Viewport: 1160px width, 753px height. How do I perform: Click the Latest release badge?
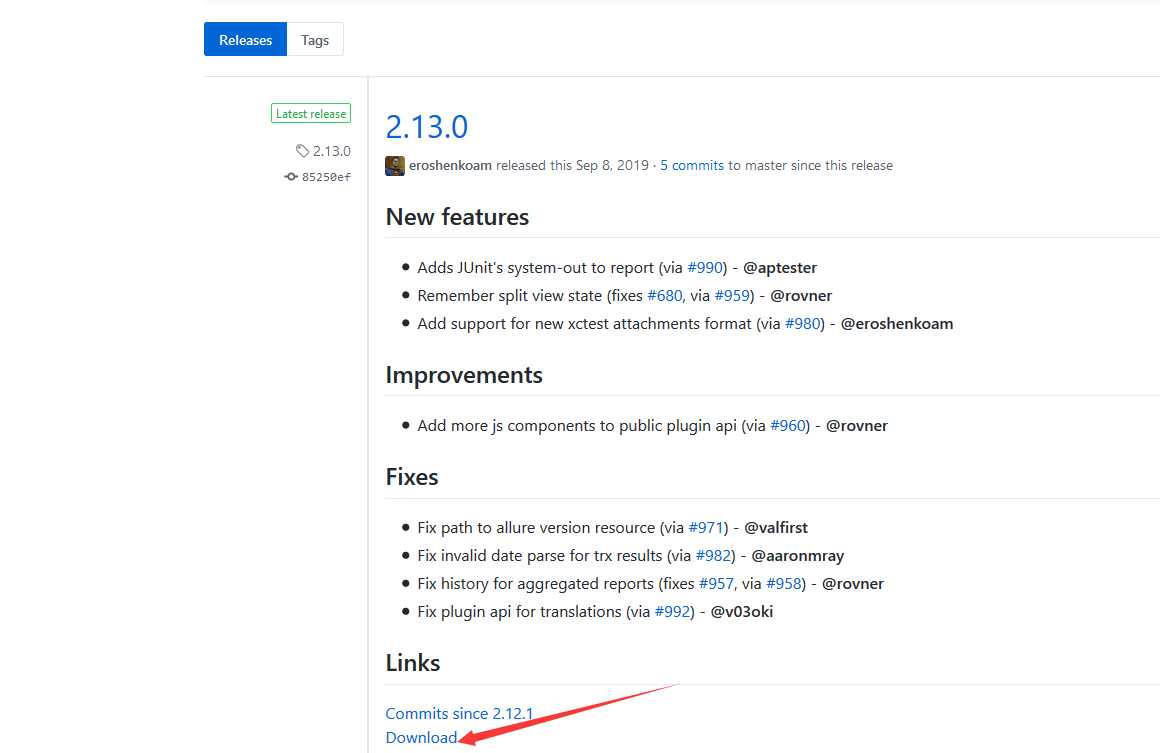[311, 114]
